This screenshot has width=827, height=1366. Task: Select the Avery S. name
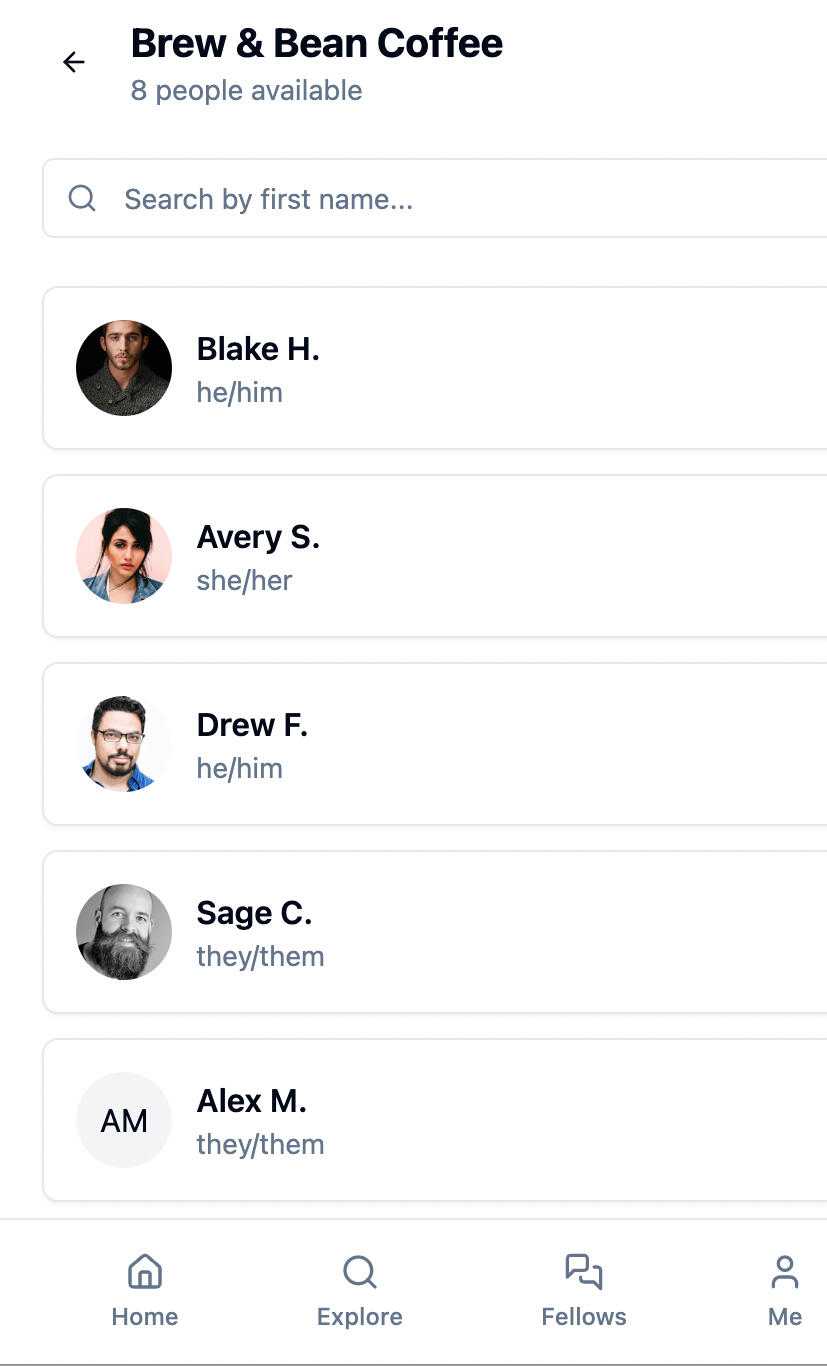click(x=258, y=538)
